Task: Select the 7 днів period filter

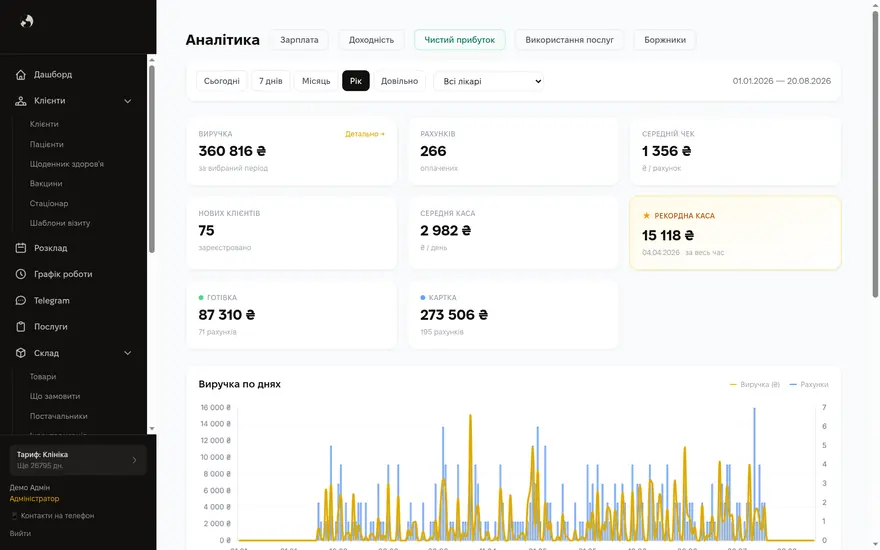Action: pyautogui.click(x=271, y=81)
